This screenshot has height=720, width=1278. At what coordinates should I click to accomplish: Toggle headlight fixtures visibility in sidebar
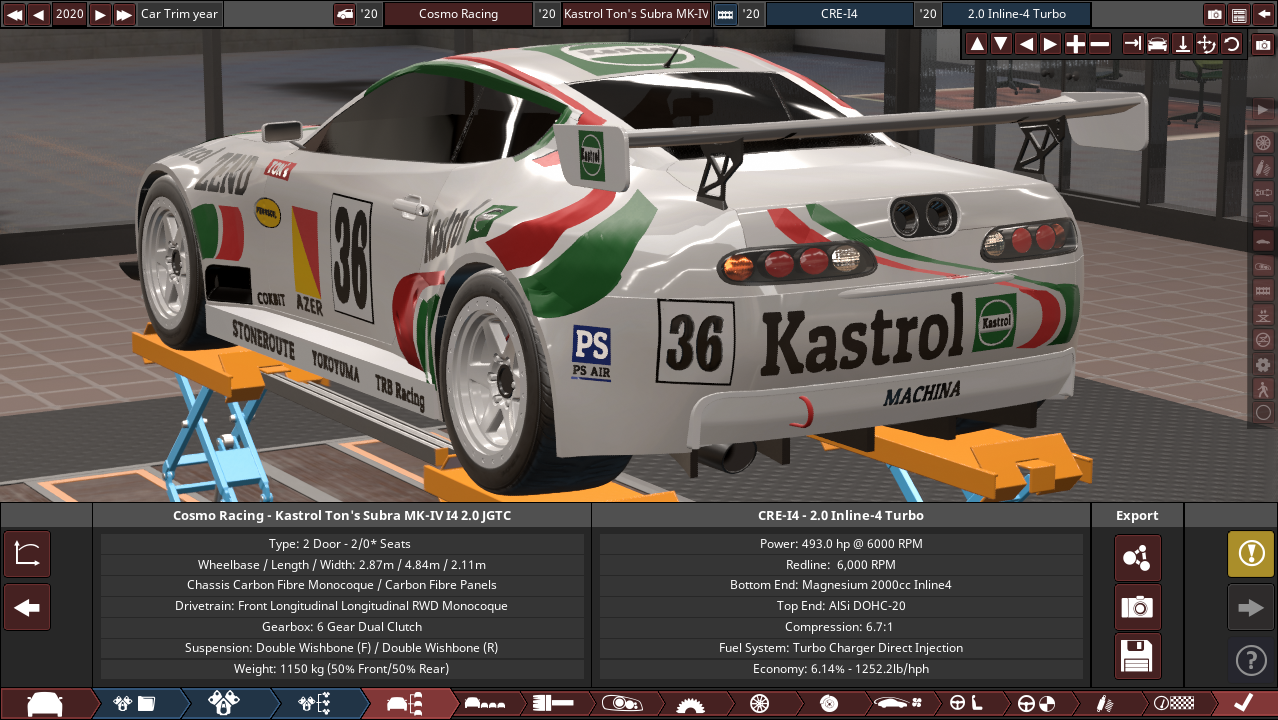1263,266
